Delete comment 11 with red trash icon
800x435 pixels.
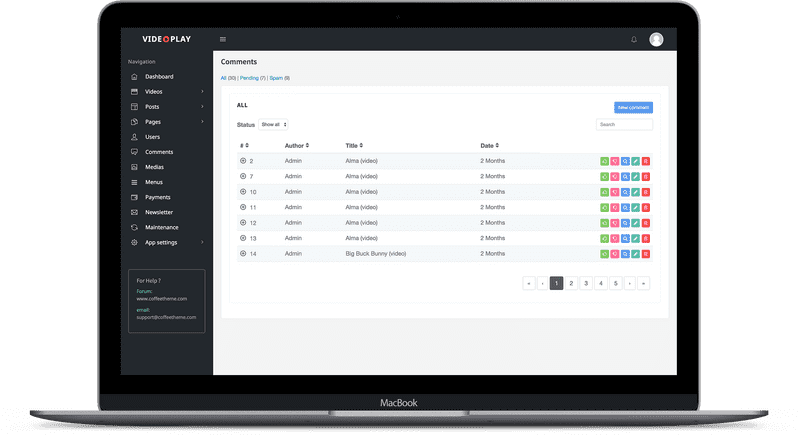[x=645, y=208]
